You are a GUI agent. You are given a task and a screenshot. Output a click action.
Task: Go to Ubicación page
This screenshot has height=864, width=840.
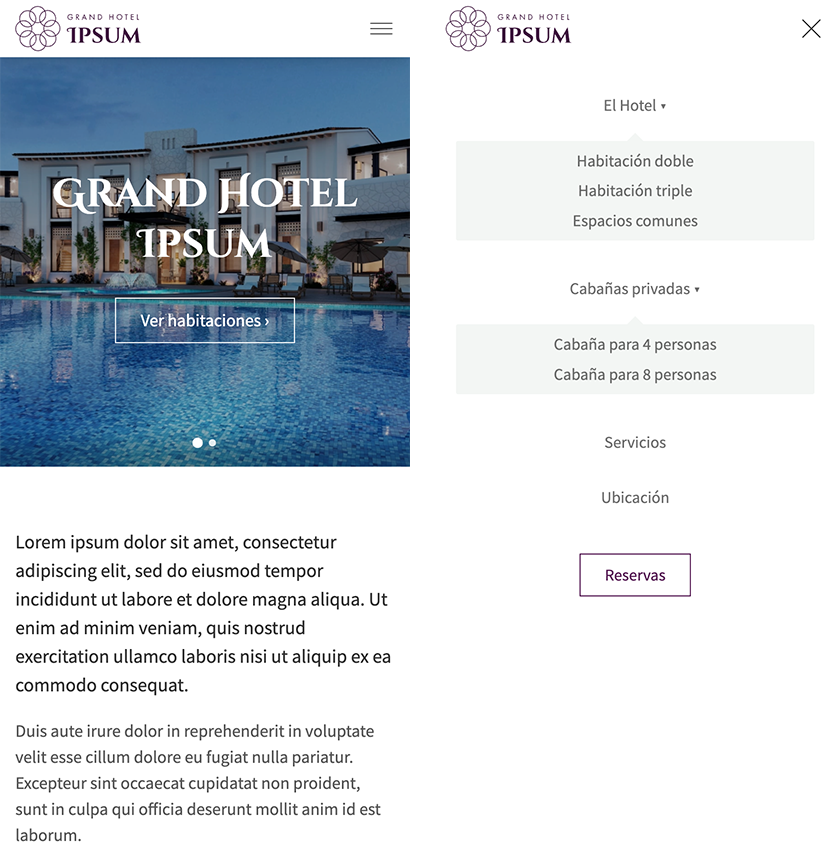[x=635, y=498]
